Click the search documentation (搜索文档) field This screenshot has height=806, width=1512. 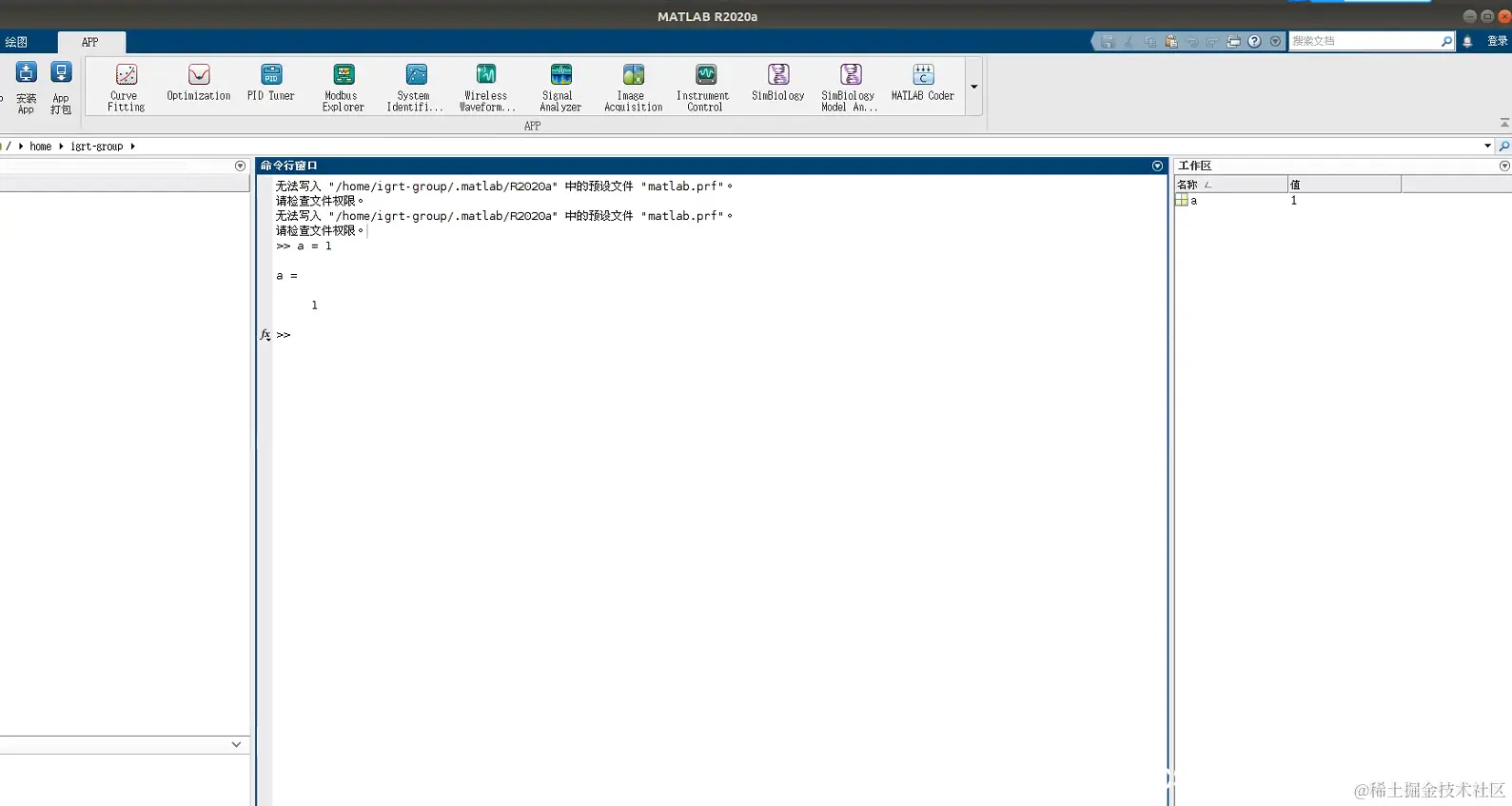coord(1365,41)
